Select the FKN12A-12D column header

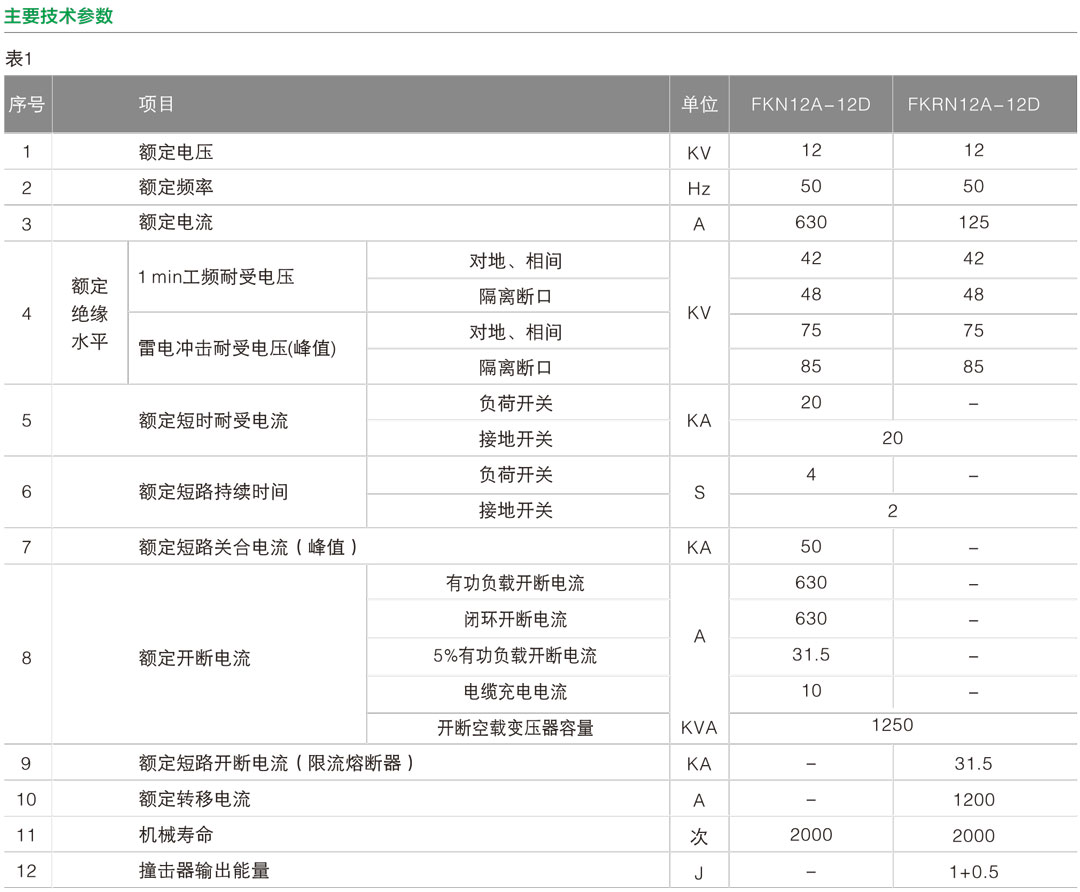pyautogui.click(x=811, y=104)
